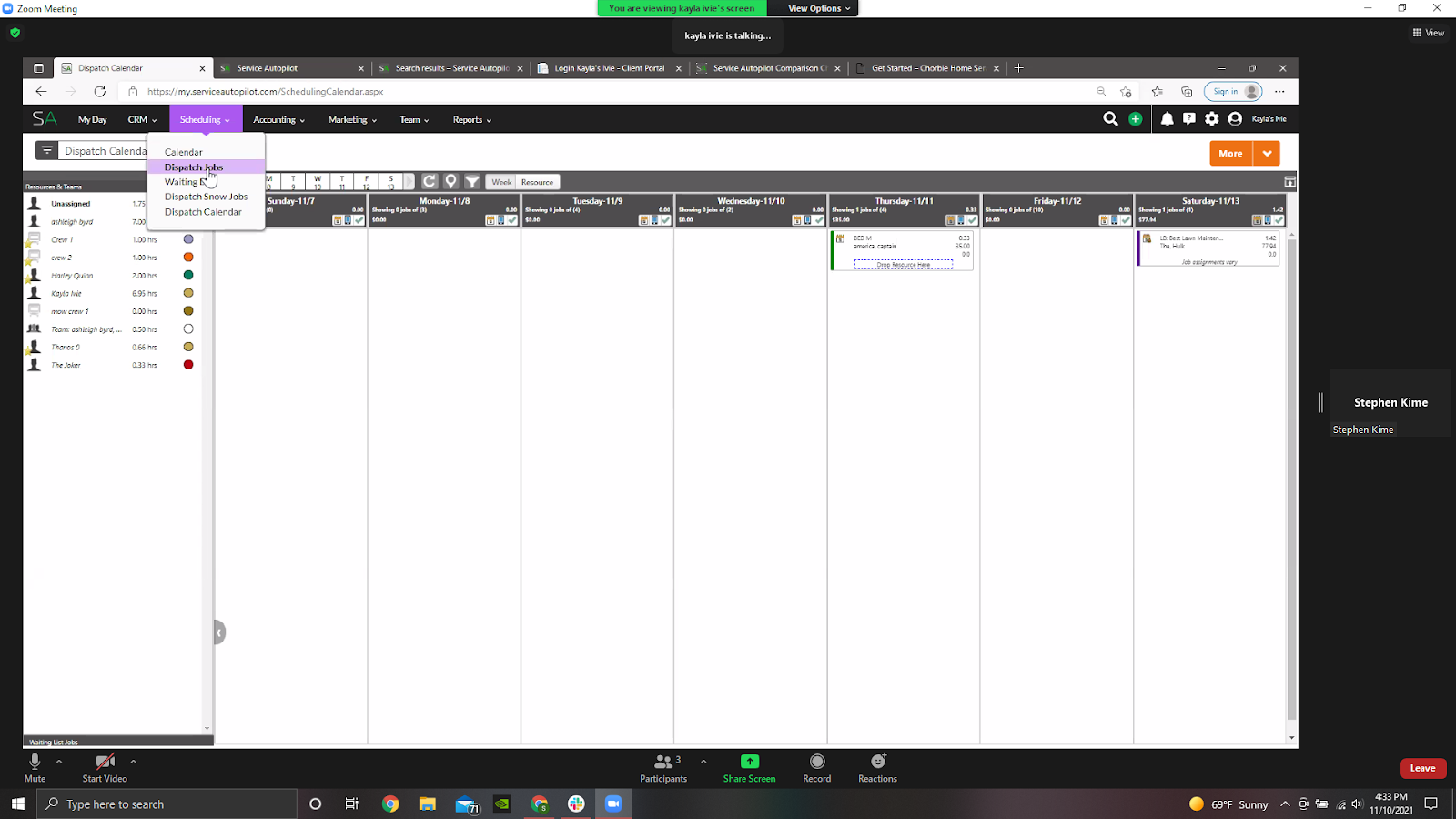The image size is (1456, 819).
Task: Click the Crew 1 purple color swatch
Action: (188, 239)
